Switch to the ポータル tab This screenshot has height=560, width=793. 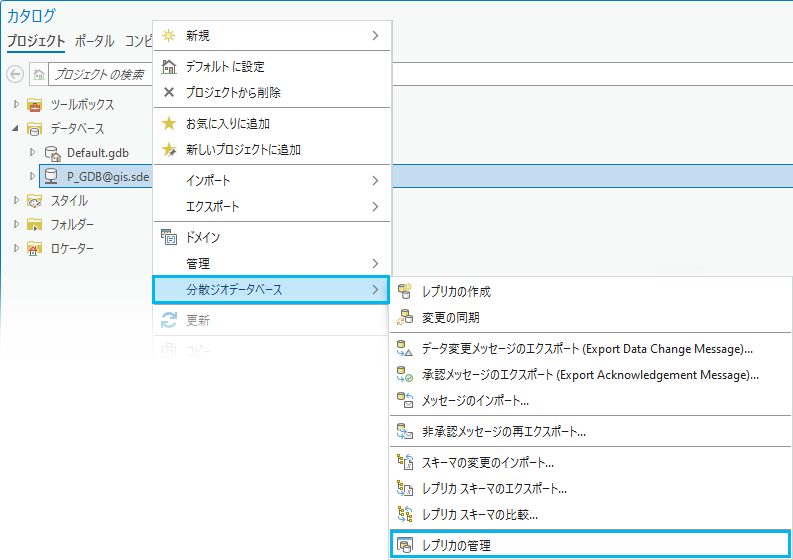tap(95, 41)
